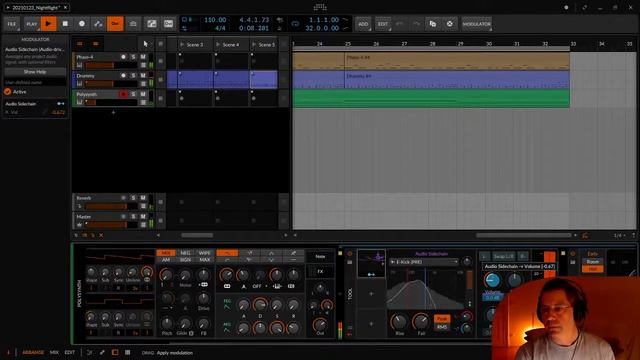
Task: Click the tempo value 110.00
Action: point(215,20)
